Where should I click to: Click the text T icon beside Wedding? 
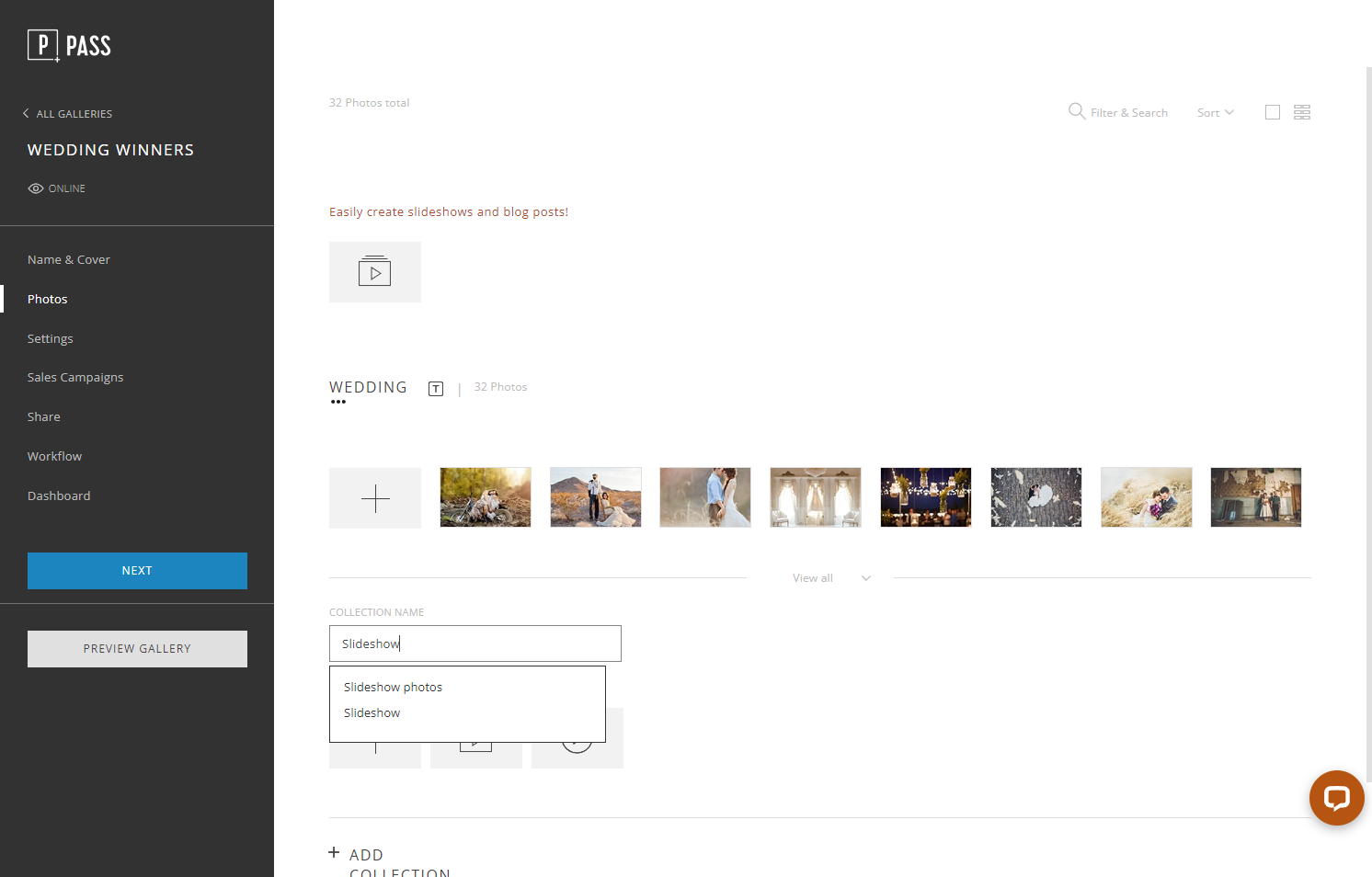pos(436,389)
